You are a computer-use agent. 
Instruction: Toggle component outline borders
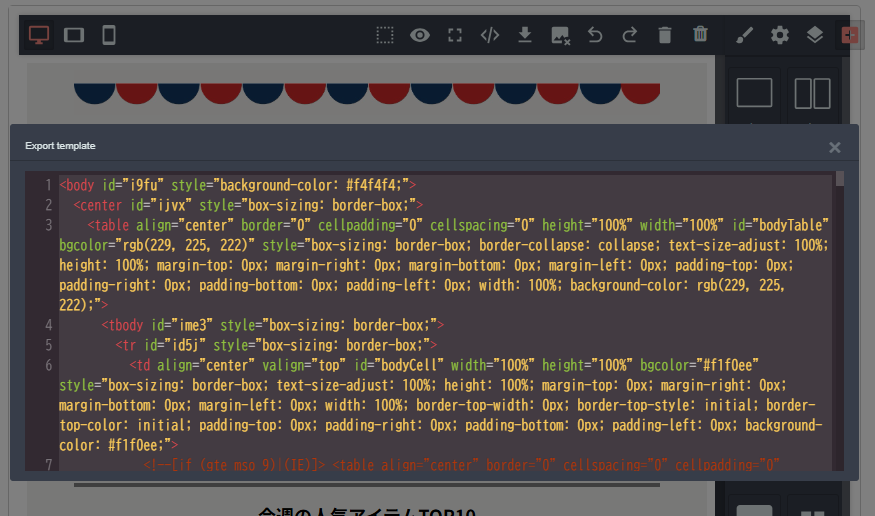pos(385,35)
